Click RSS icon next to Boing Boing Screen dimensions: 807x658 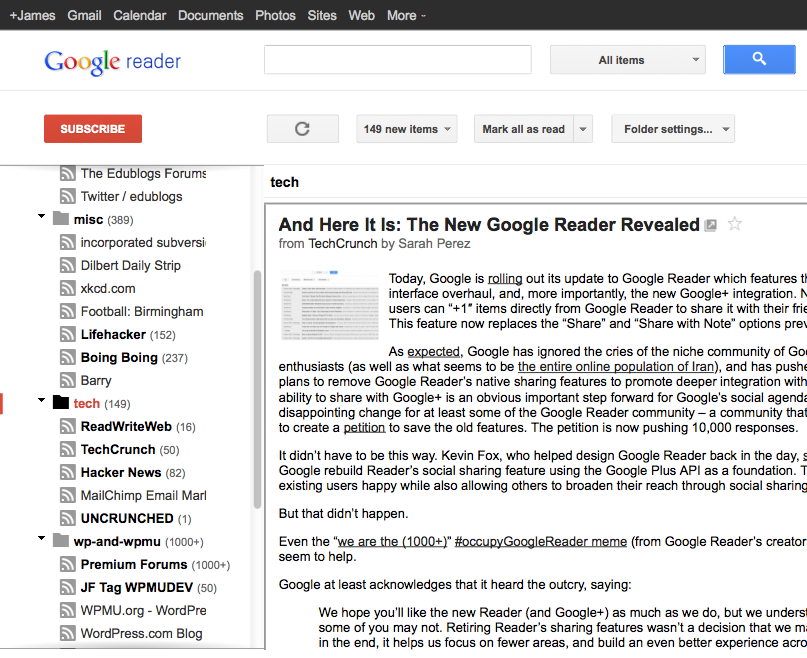(67, 357)
